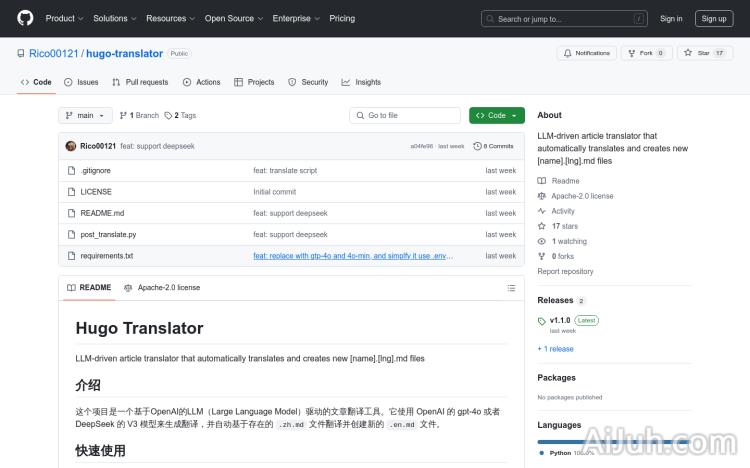Open v1.1.0 Latest release
Screen dimensions: 750x468
pos(560,320)
